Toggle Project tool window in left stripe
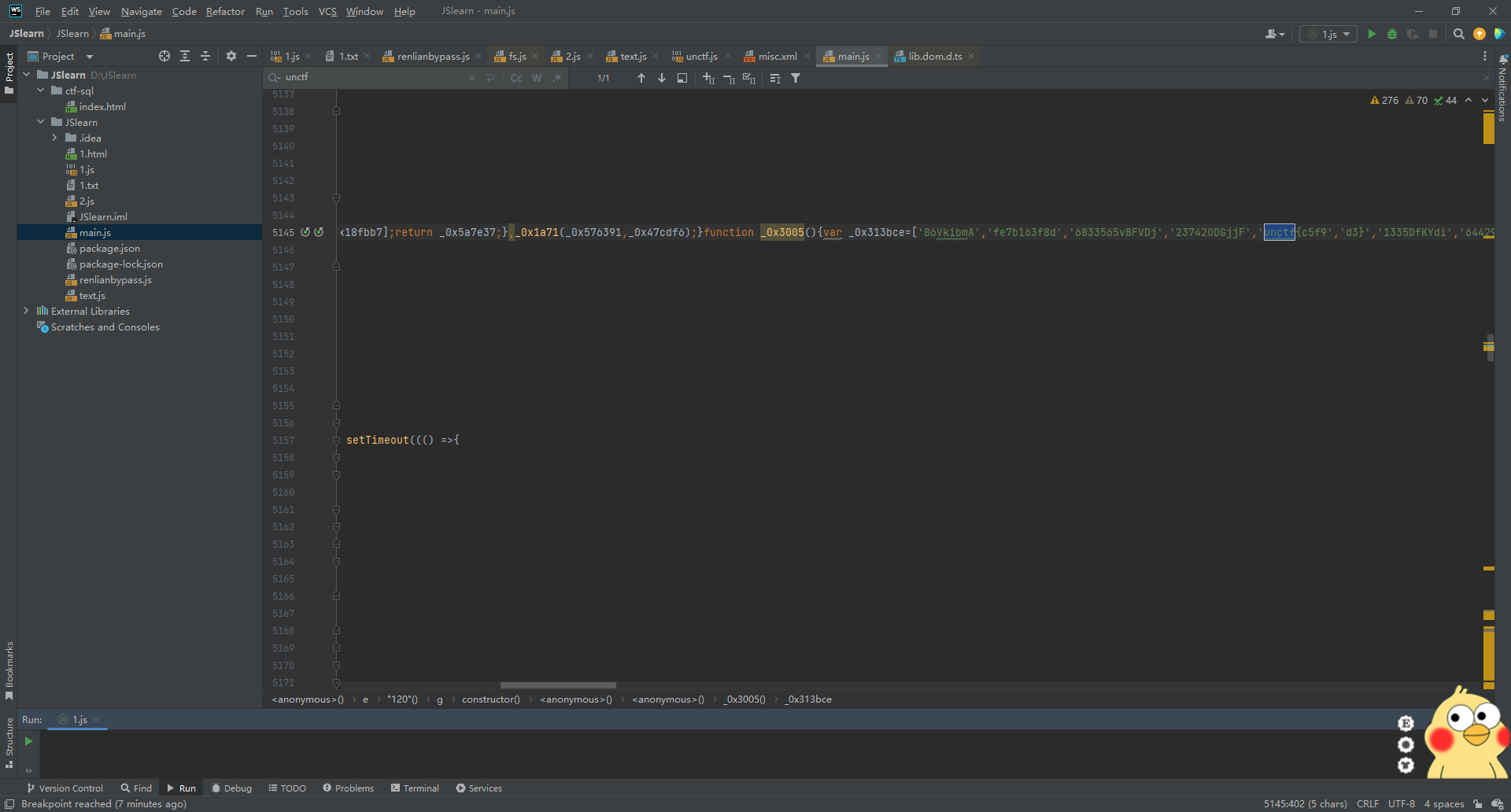Screen dimensions: 1511x812 [9, 73]
